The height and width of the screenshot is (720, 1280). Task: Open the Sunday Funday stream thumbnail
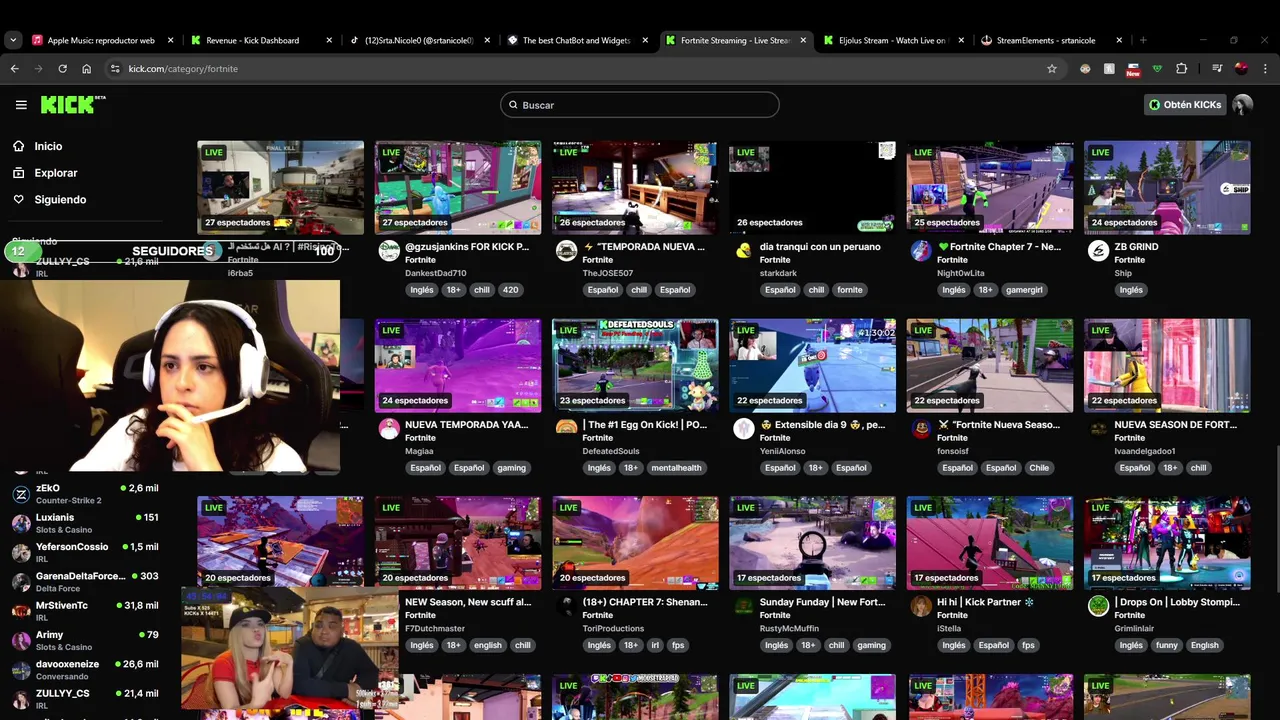pos(812,543)
